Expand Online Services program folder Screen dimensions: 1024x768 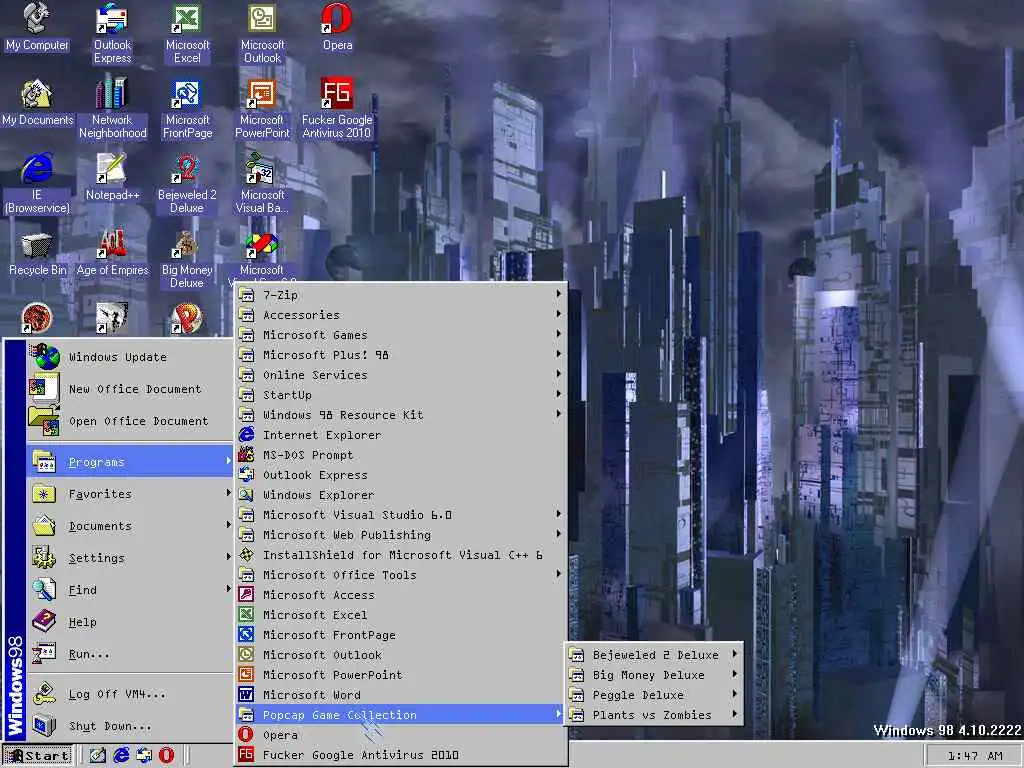click(400, 375)
